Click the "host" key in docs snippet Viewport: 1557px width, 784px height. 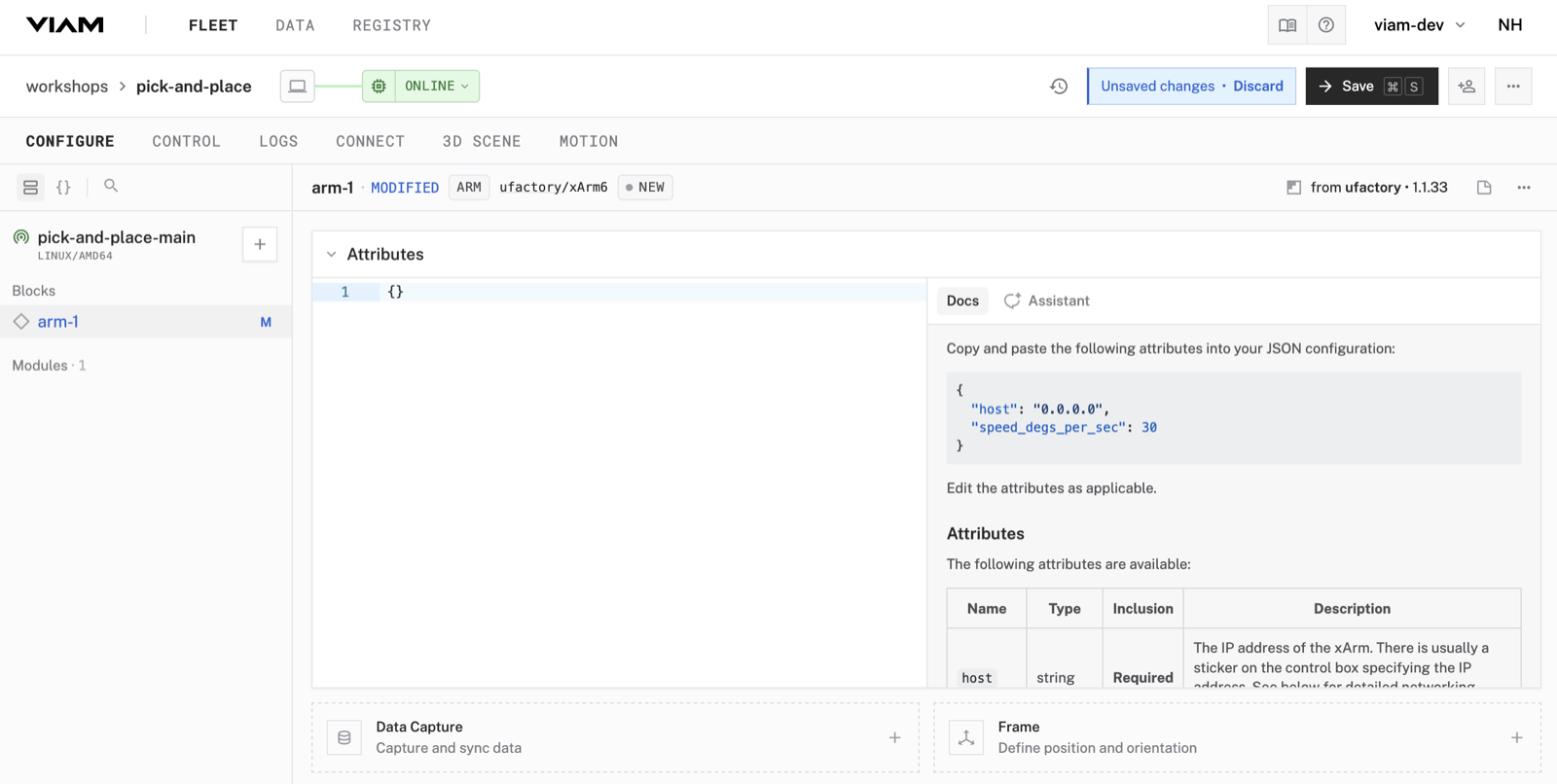point(994,410)
